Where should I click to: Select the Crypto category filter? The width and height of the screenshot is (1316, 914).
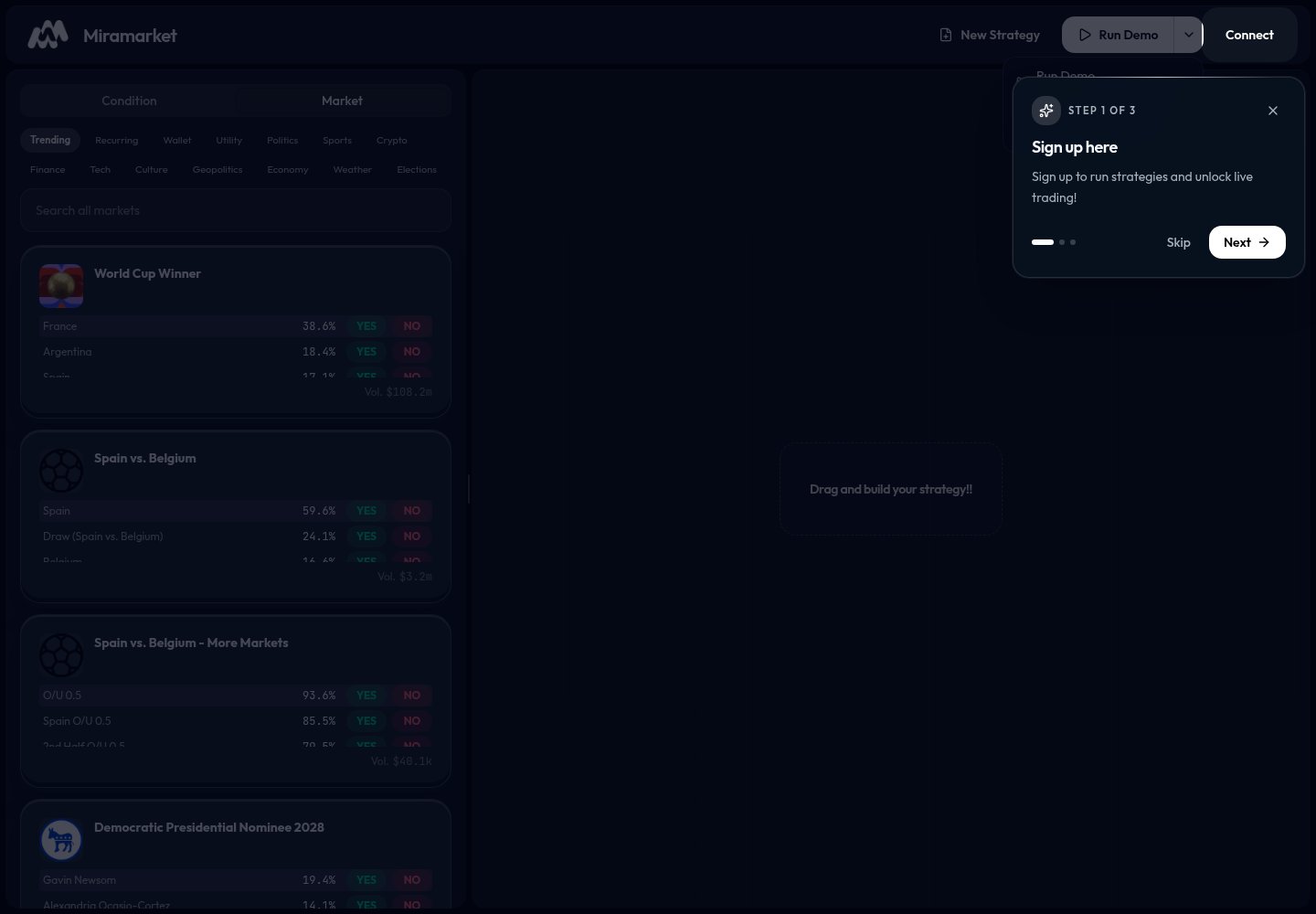point(392,140)
